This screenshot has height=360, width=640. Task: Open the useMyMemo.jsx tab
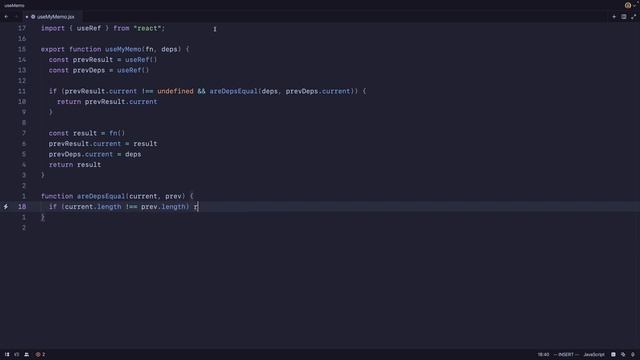coord(52,17)
